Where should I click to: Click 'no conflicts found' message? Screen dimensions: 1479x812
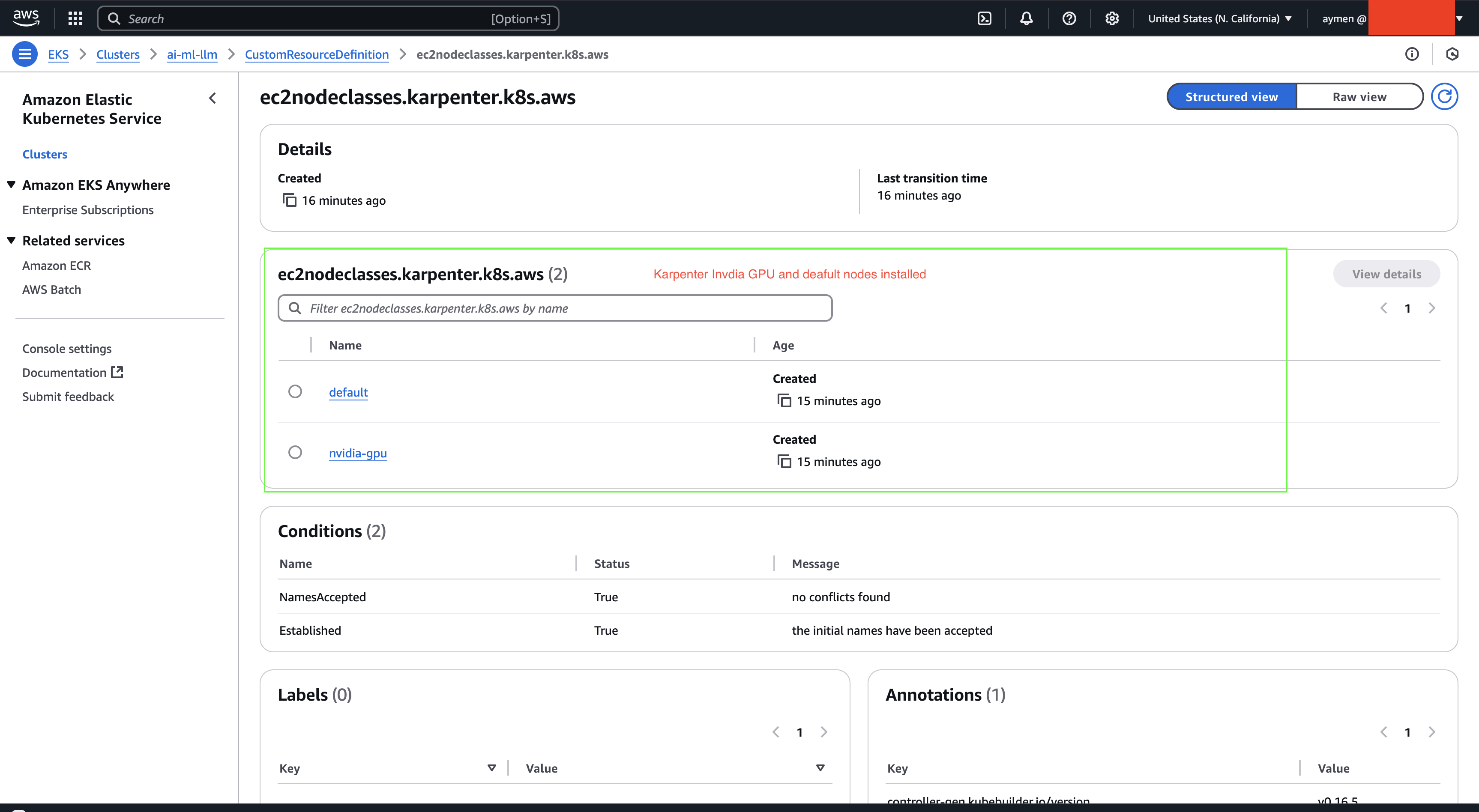pos(841,597)
